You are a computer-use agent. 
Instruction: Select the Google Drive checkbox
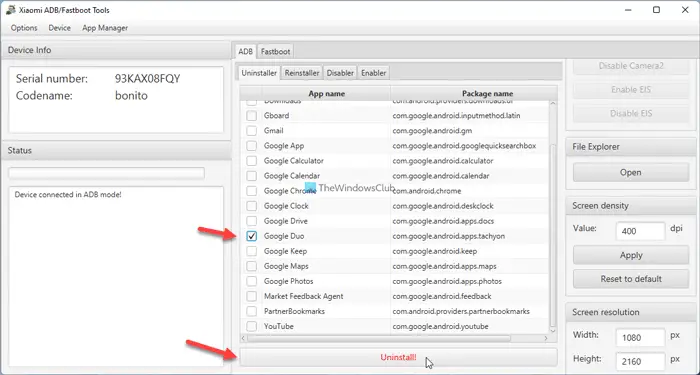tap(252, 221)
